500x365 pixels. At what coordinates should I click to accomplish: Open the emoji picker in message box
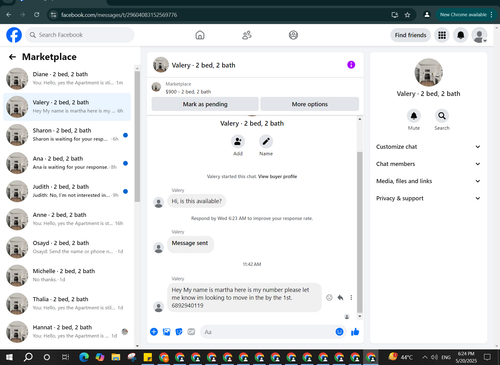339,332
